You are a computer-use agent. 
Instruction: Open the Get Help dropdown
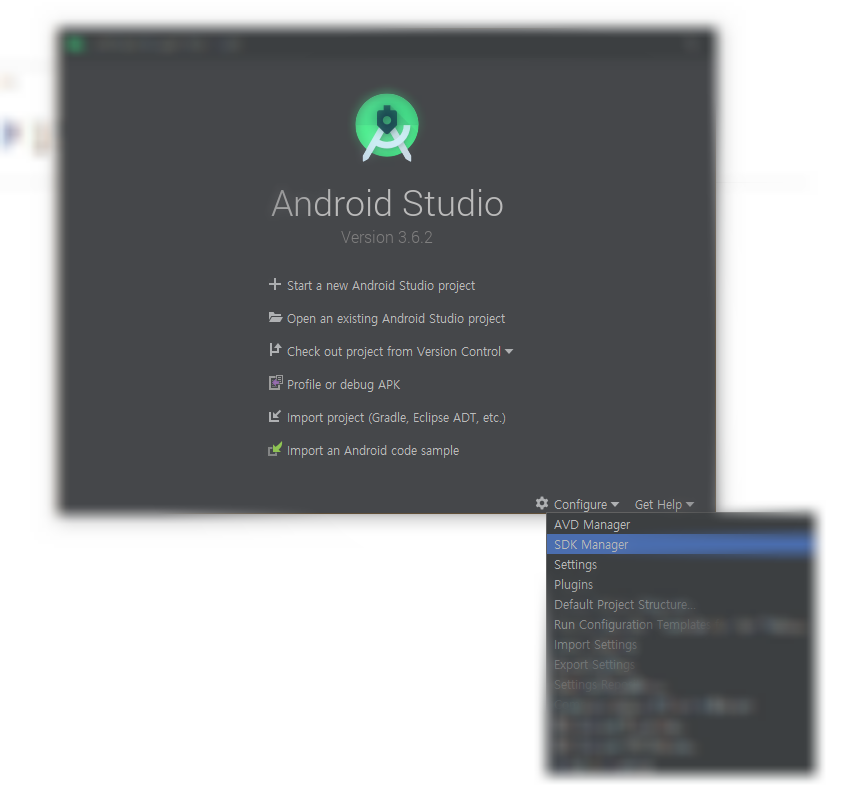664,505
